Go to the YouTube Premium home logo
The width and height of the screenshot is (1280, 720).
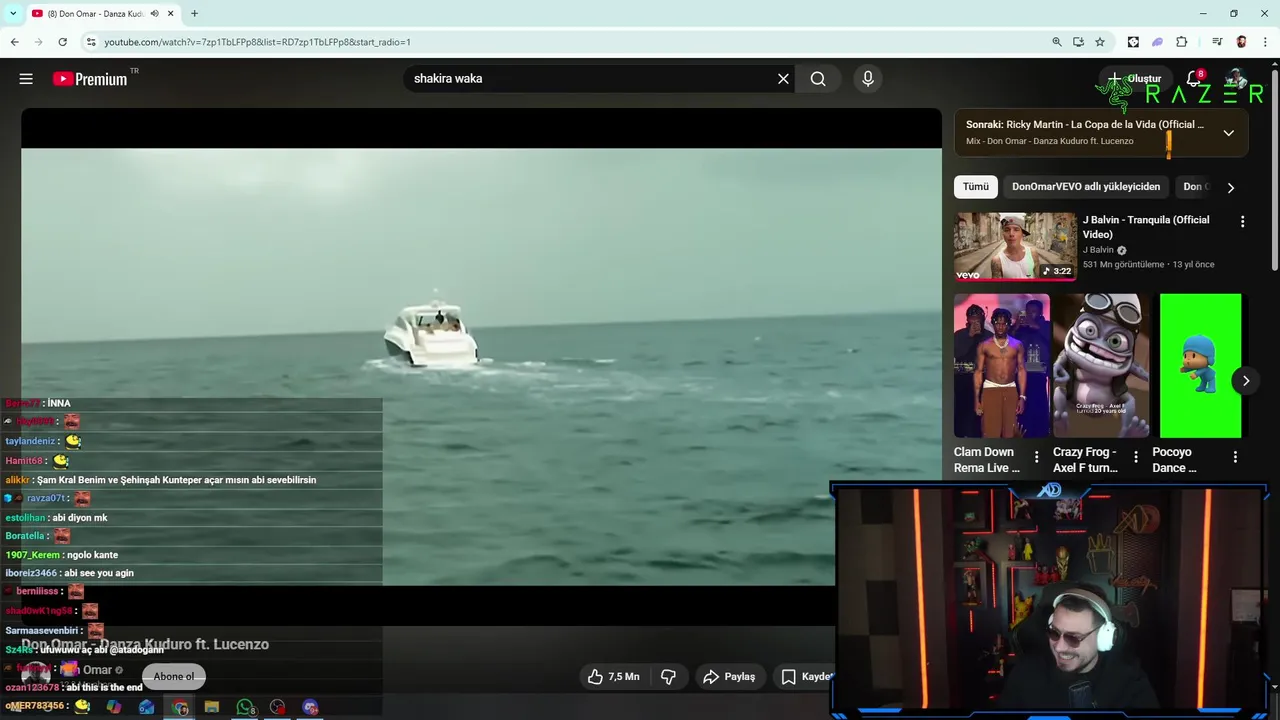(x=91, y=79)
